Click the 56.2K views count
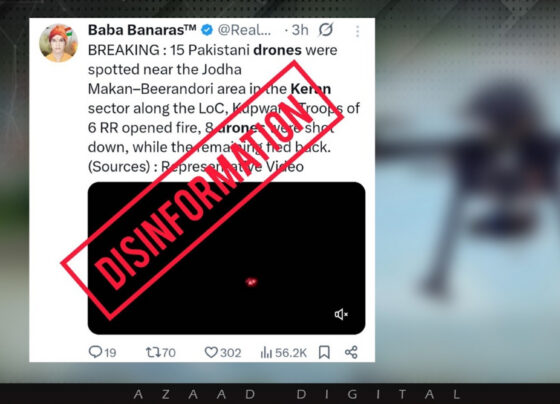 point(291,353)
